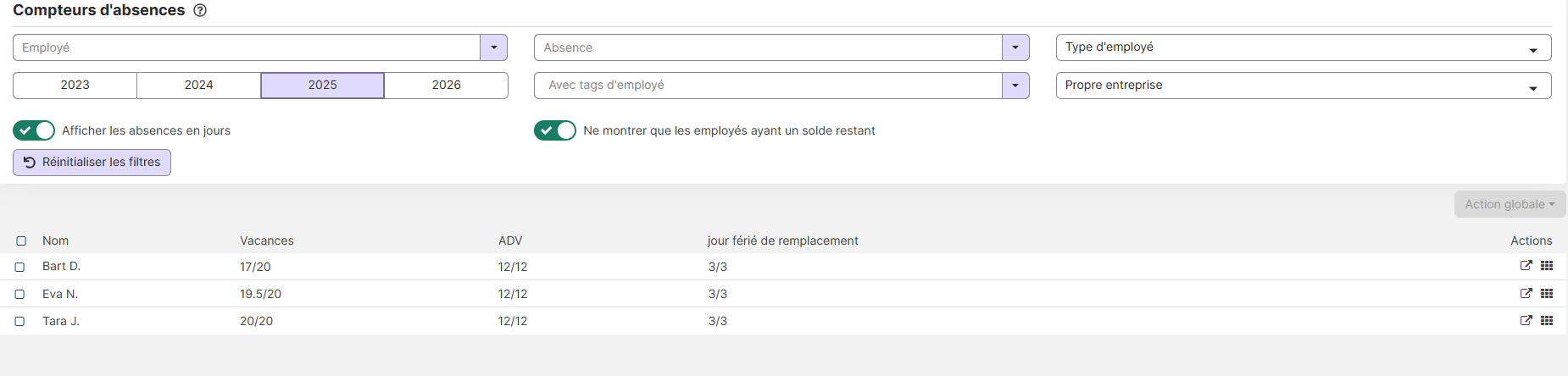Screen dimensions: 1568x376
Task: Open Tara J.'s external link icon
Action: (x=1526, y=321)
